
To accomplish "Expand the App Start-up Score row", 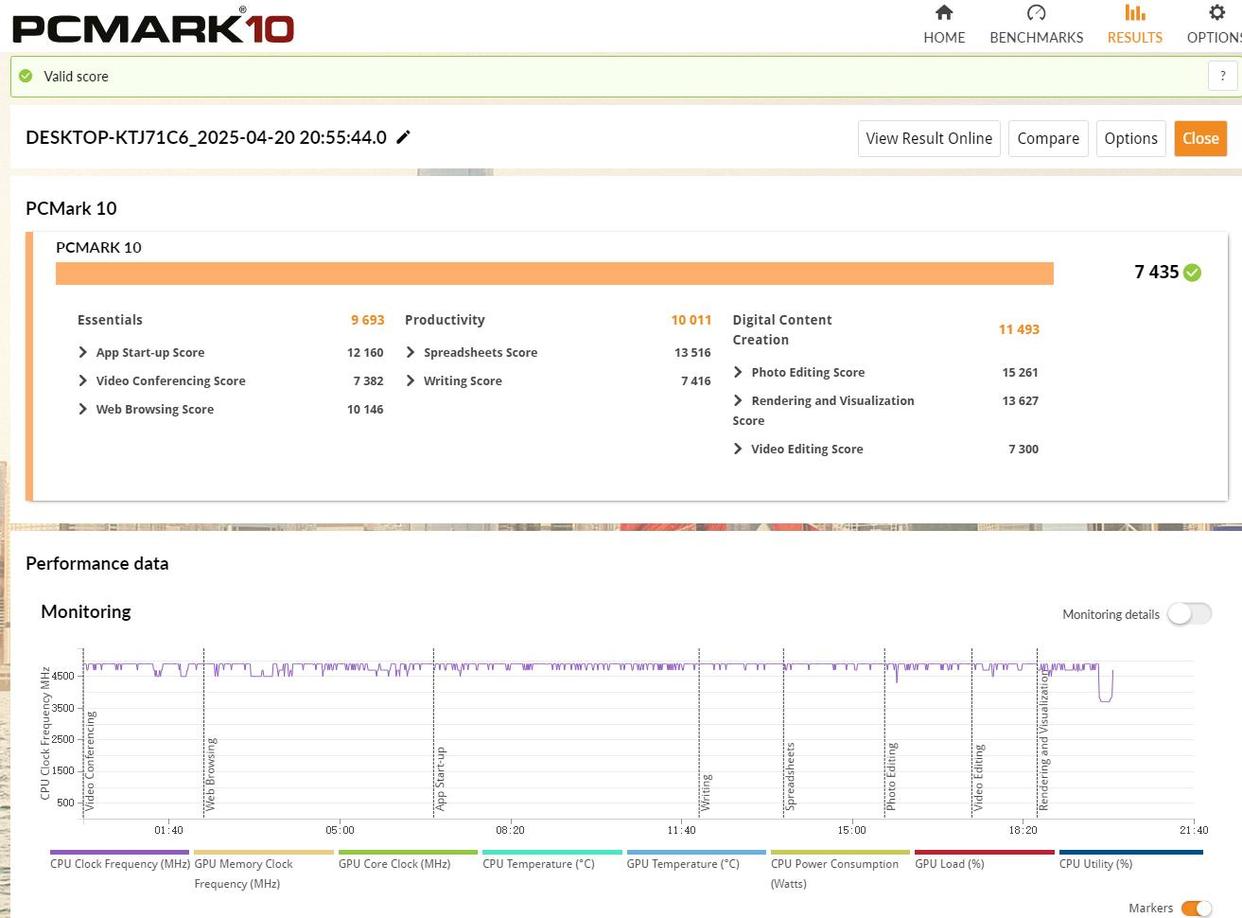I will click(83, 352).
